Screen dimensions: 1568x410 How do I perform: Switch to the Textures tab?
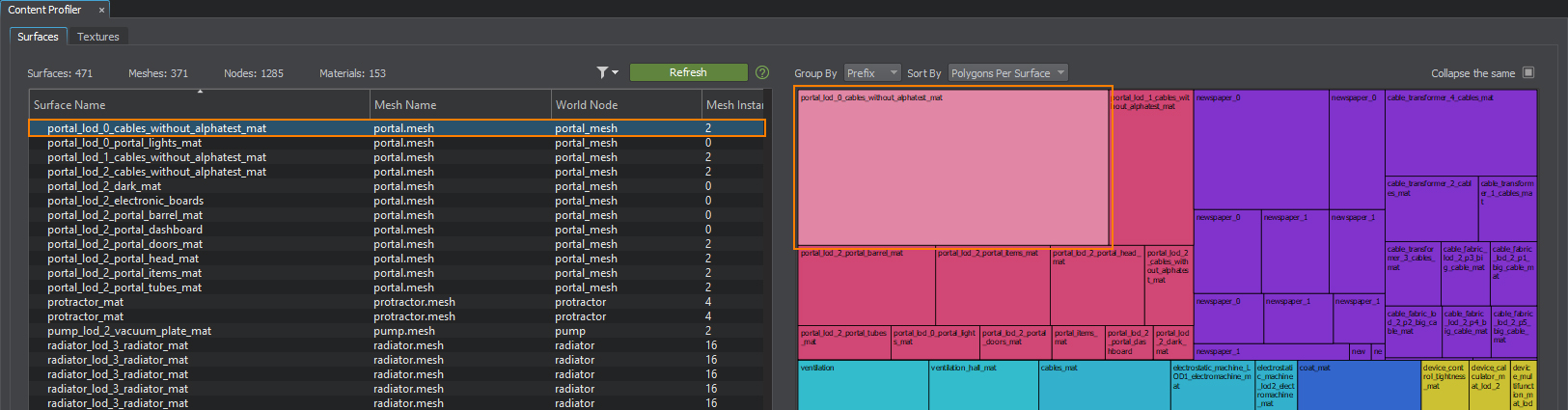[x=98, y=37]
